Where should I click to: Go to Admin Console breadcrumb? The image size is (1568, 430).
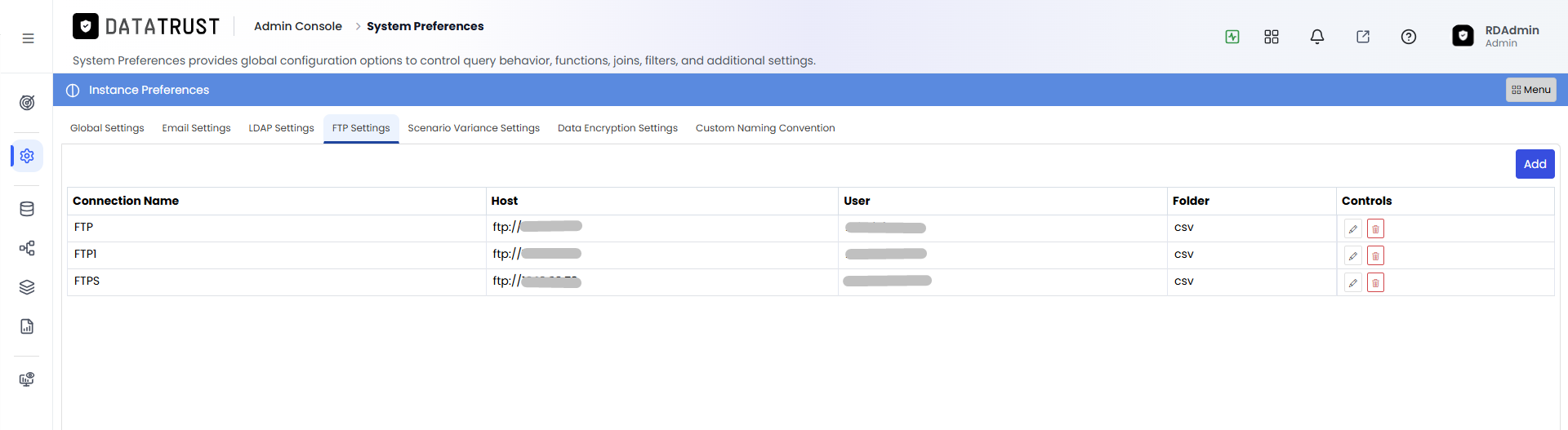point(298,26)
